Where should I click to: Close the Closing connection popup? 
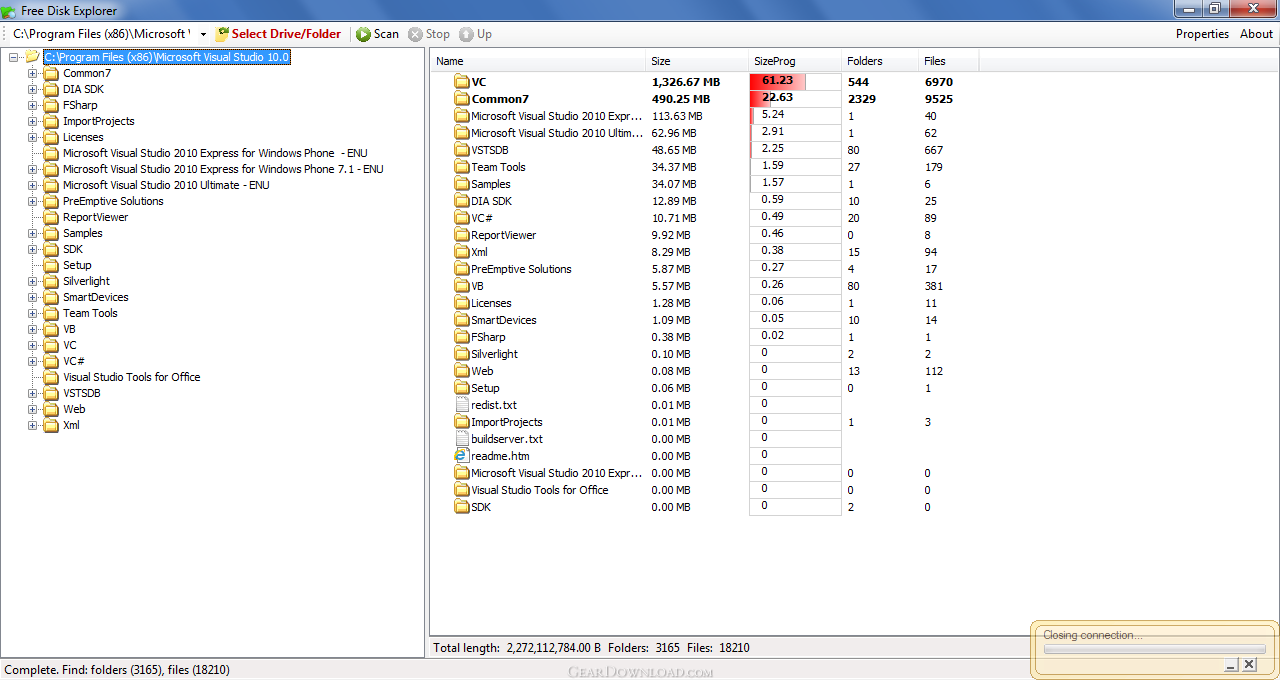[1249, 665]
